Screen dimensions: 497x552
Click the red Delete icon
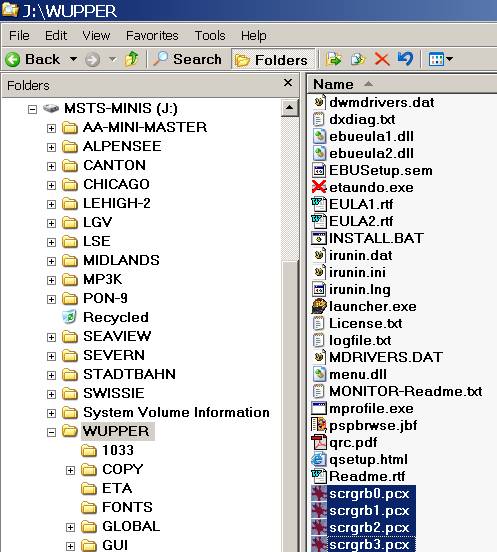point(382,59)
